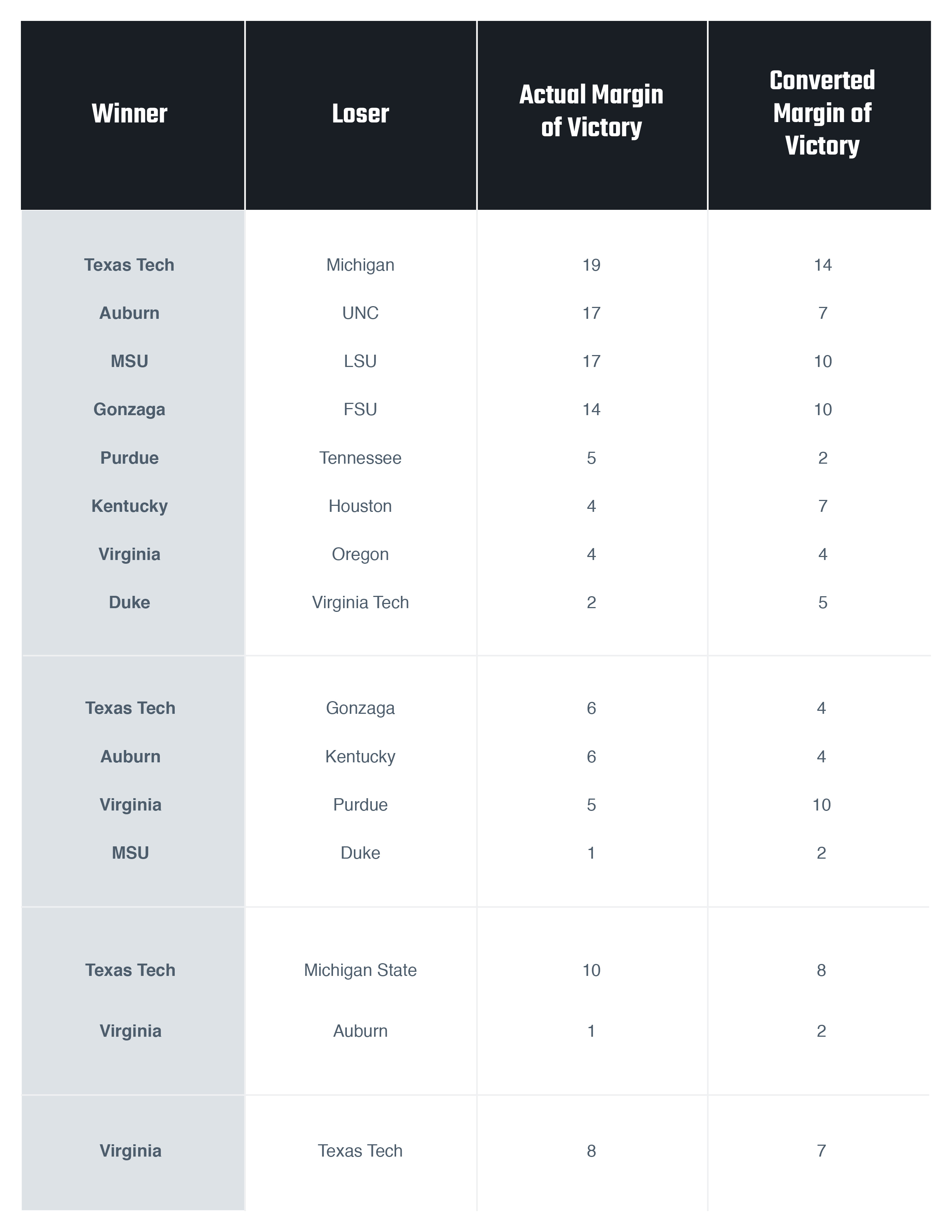Click the Loser column header
Image resolution: width=952 pixels, height=1232 pixels.
(x=360, y=113)
